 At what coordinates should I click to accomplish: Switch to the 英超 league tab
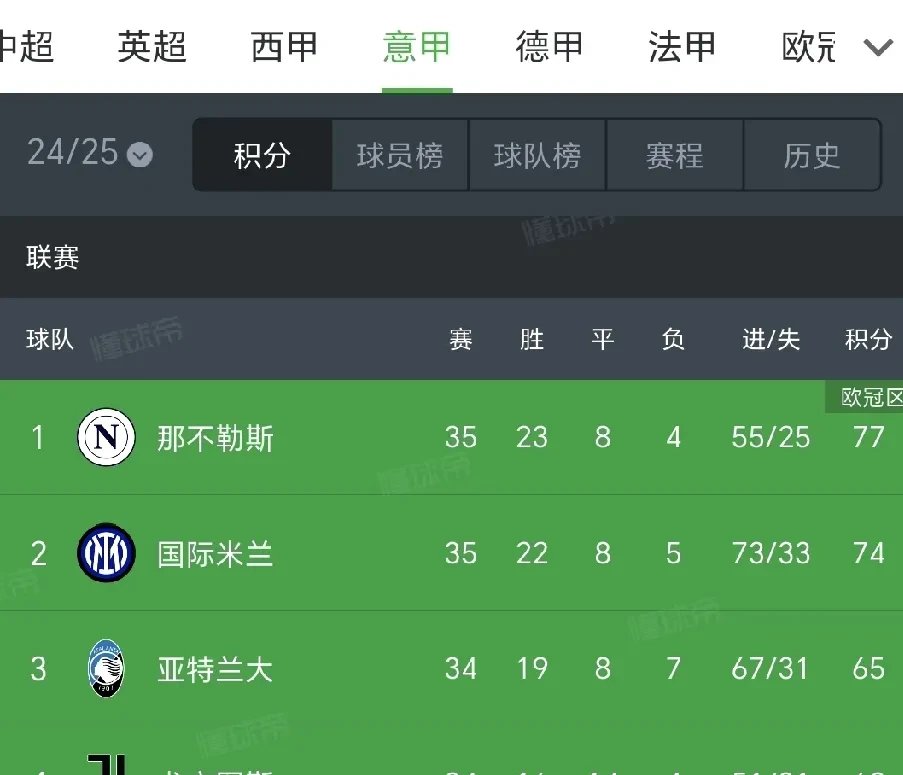[x=151, y=46]
